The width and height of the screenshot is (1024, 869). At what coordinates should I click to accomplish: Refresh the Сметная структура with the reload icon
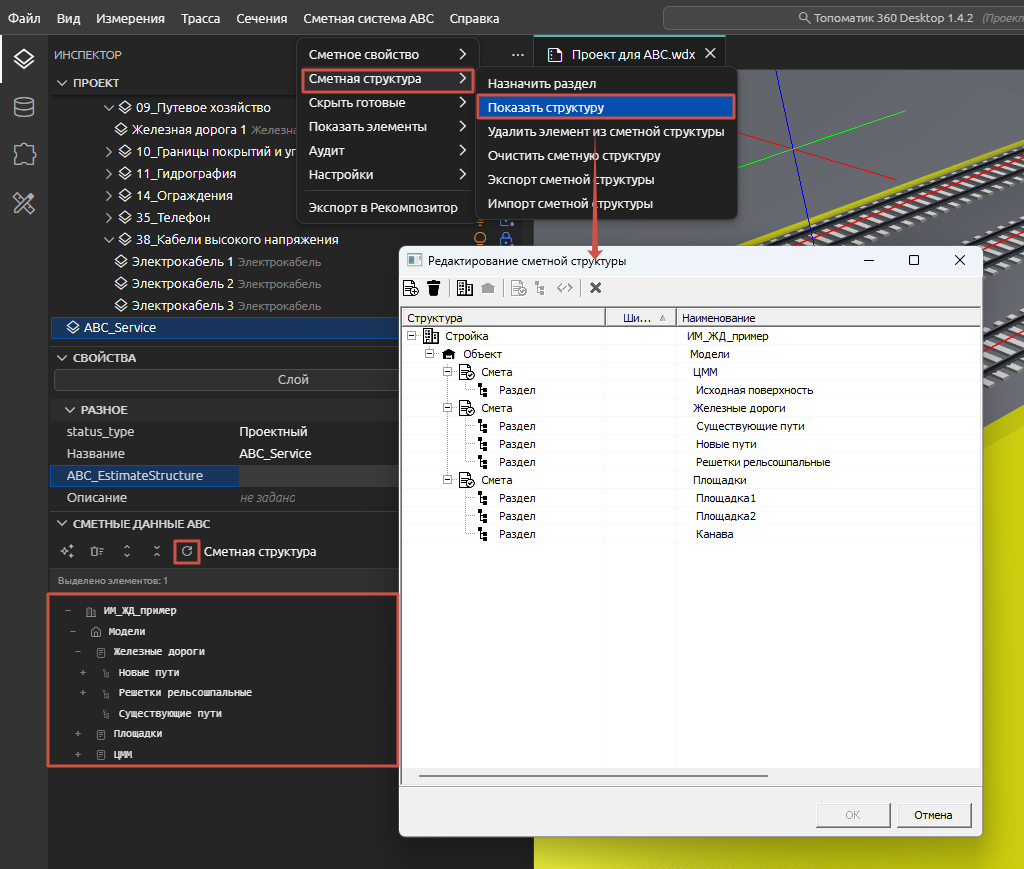point(187,551)
